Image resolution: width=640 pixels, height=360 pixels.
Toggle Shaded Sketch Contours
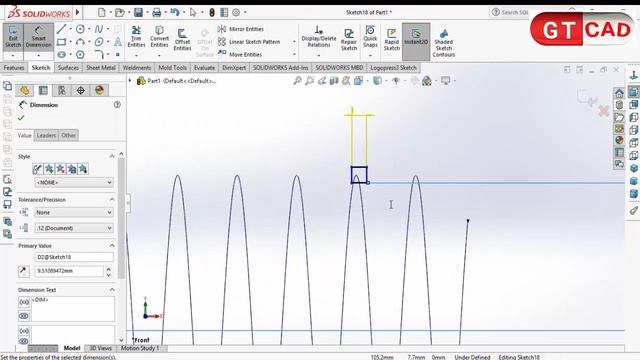pyautogui.click(x=444, y=42)
